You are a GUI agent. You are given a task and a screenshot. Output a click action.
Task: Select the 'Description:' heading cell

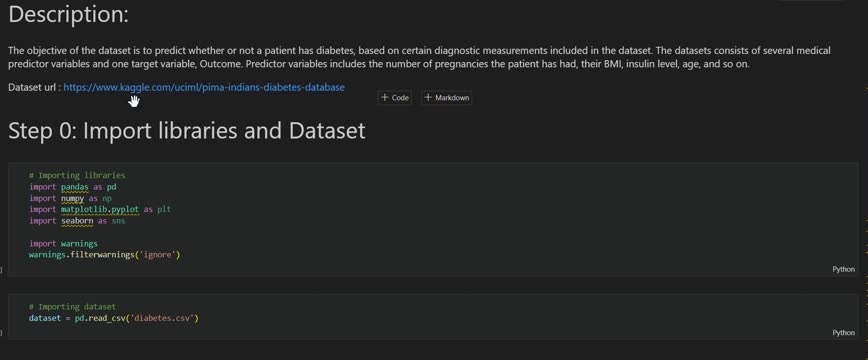pyautogui.click(x=68, y=15)
